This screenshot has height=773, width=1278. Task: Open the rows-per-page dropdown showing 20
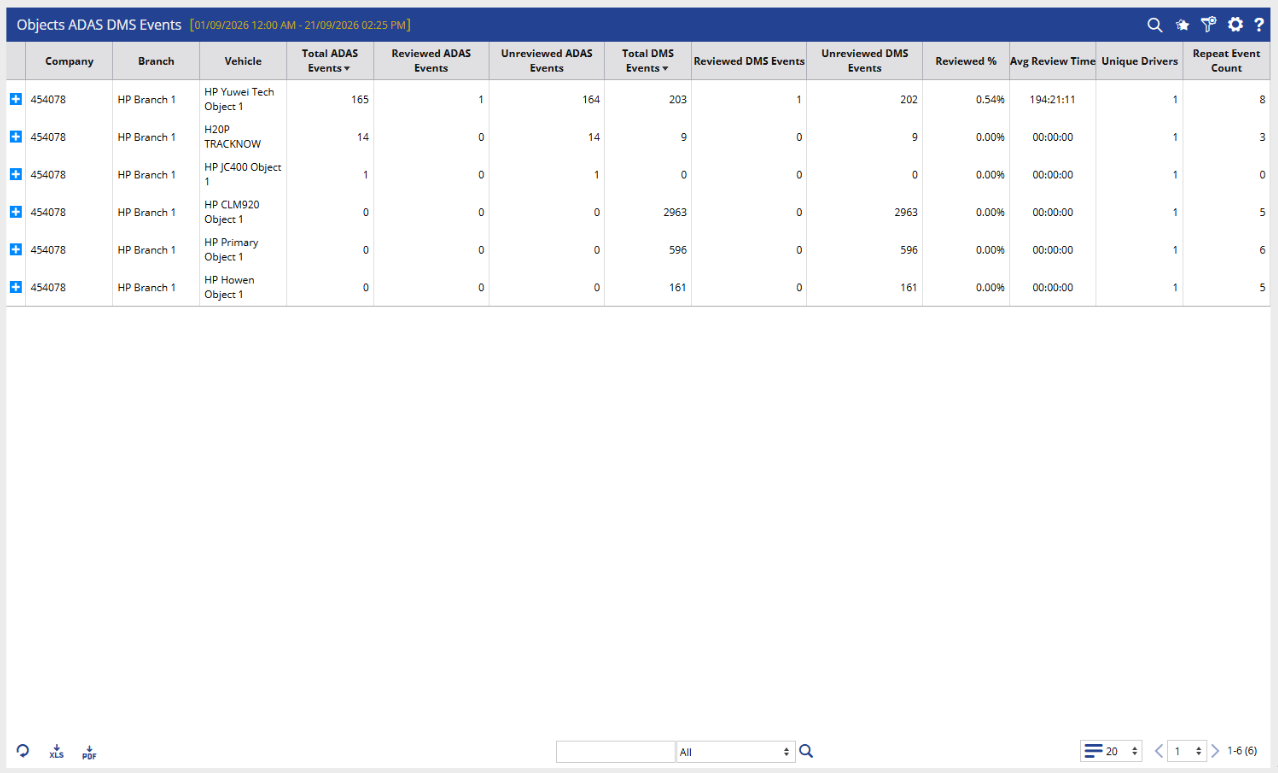point(1111,751)
